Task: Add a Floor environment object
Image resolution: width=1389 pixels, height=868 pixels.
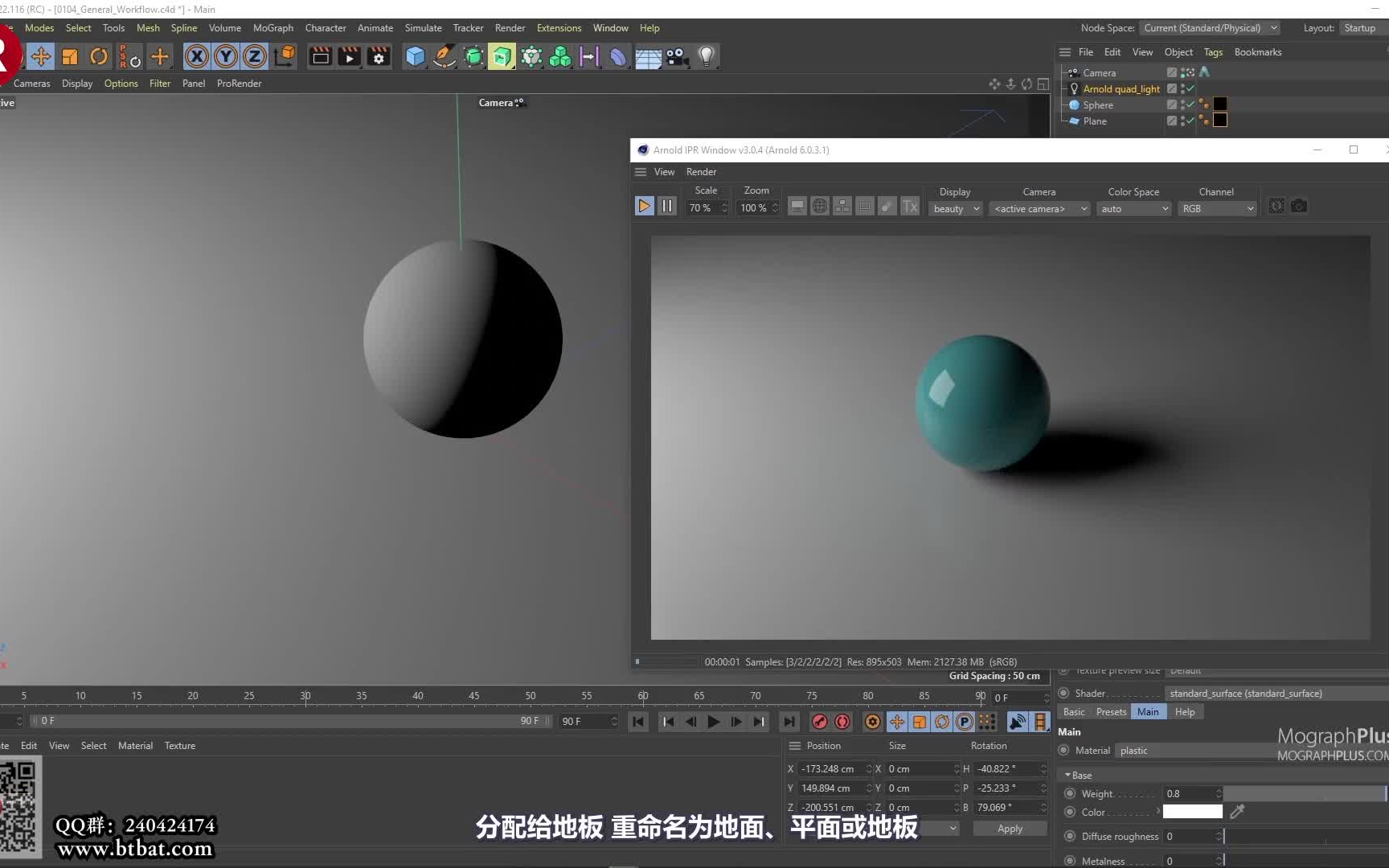Action: pyautogui.click(x=648, y=56)
